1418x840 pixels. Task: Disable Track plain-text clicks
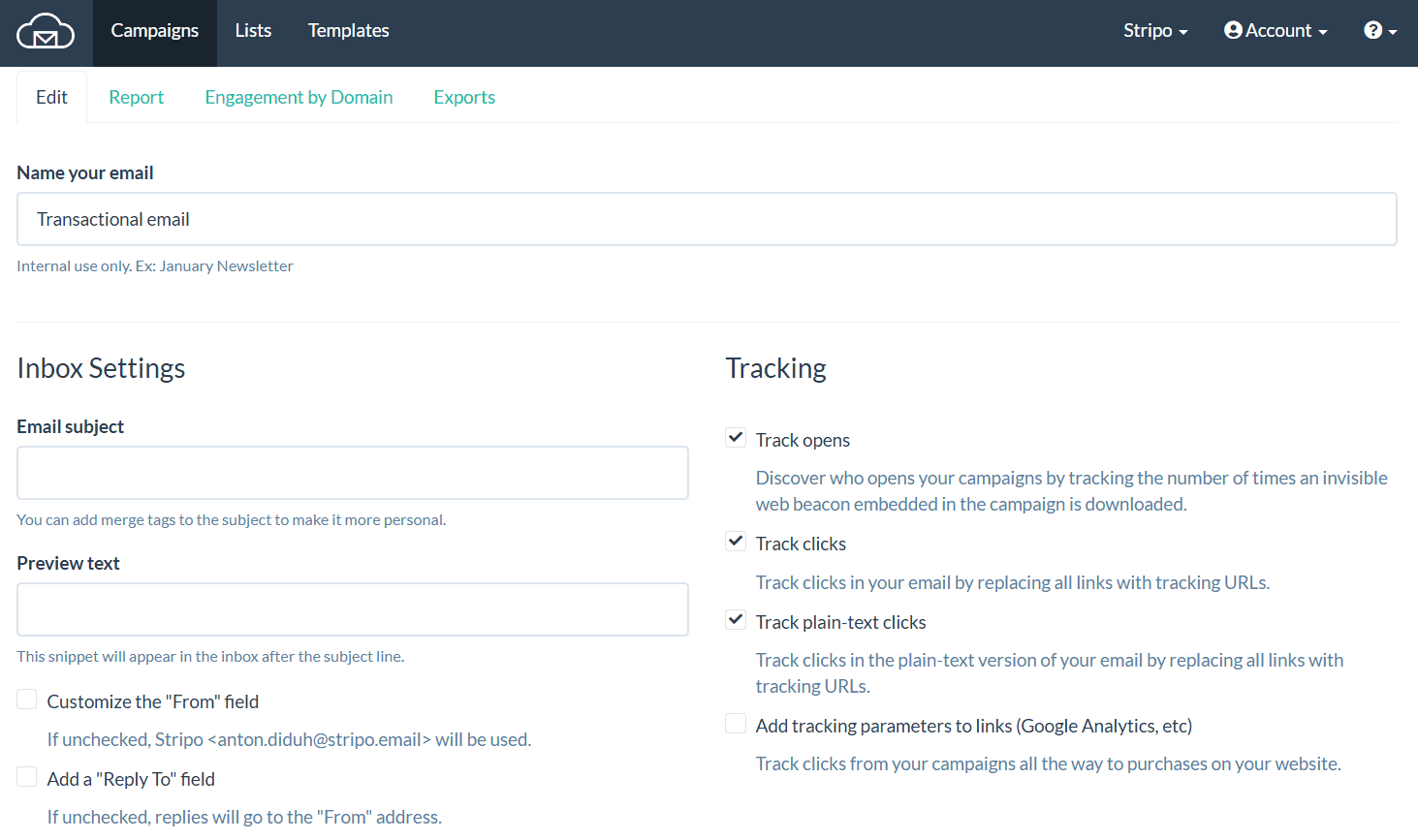(x=735, y=619)
